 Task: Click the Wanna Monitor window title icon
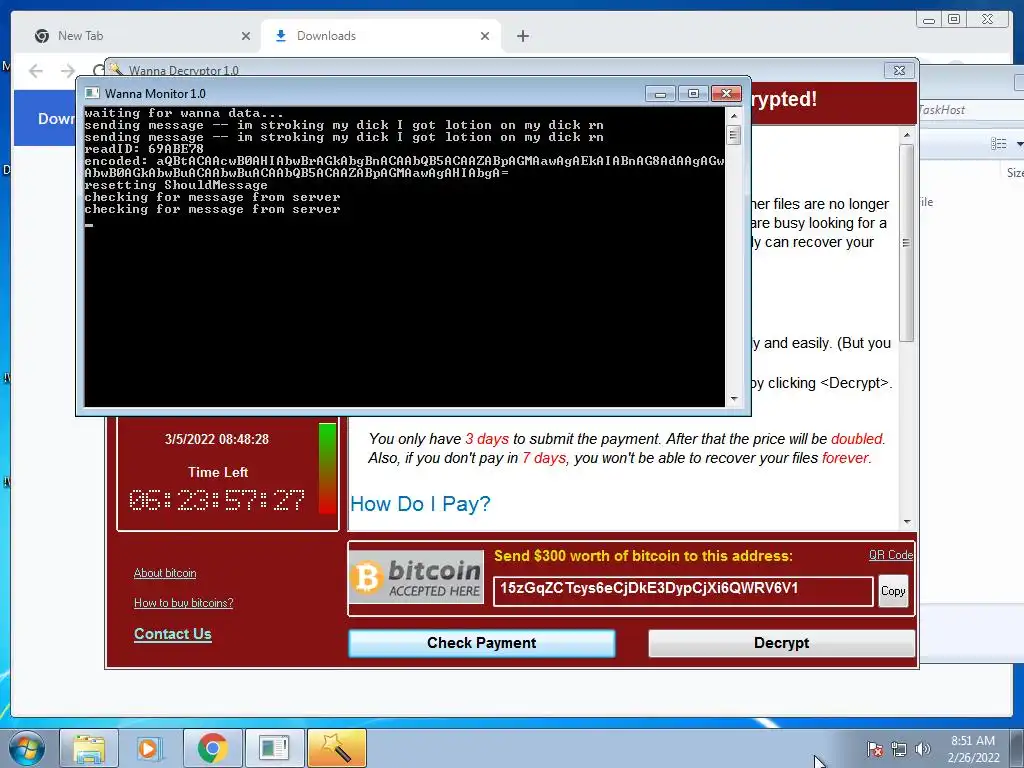click(92, 93)
